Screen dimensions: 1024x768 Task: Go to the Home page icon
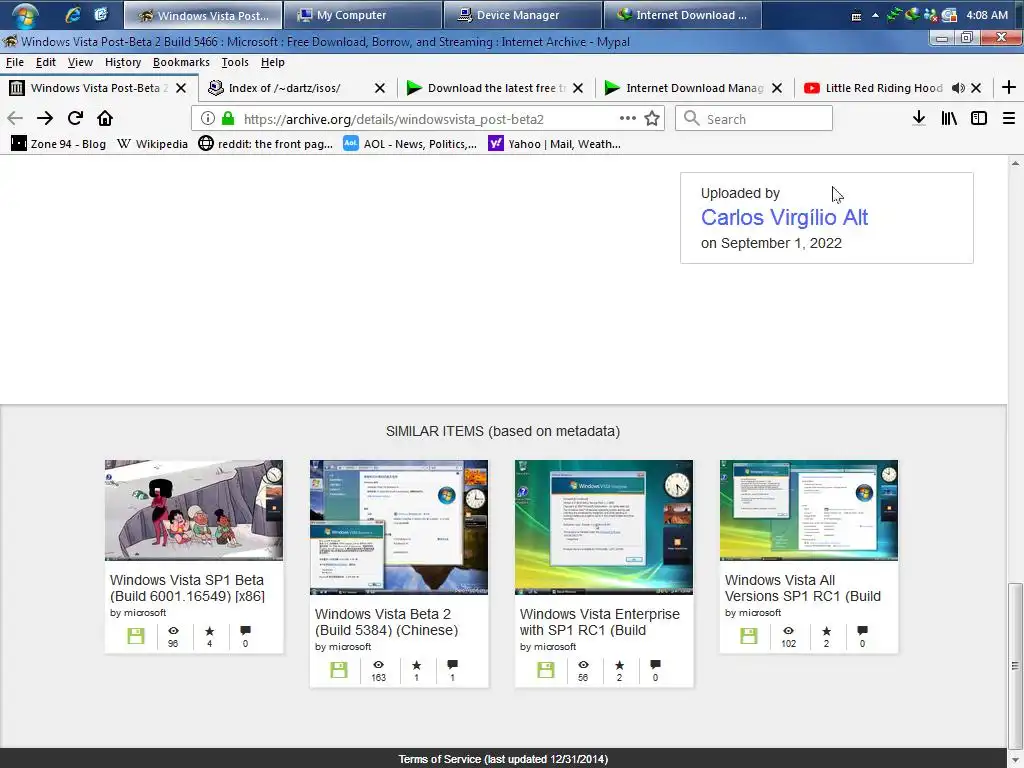pos(104,118)
